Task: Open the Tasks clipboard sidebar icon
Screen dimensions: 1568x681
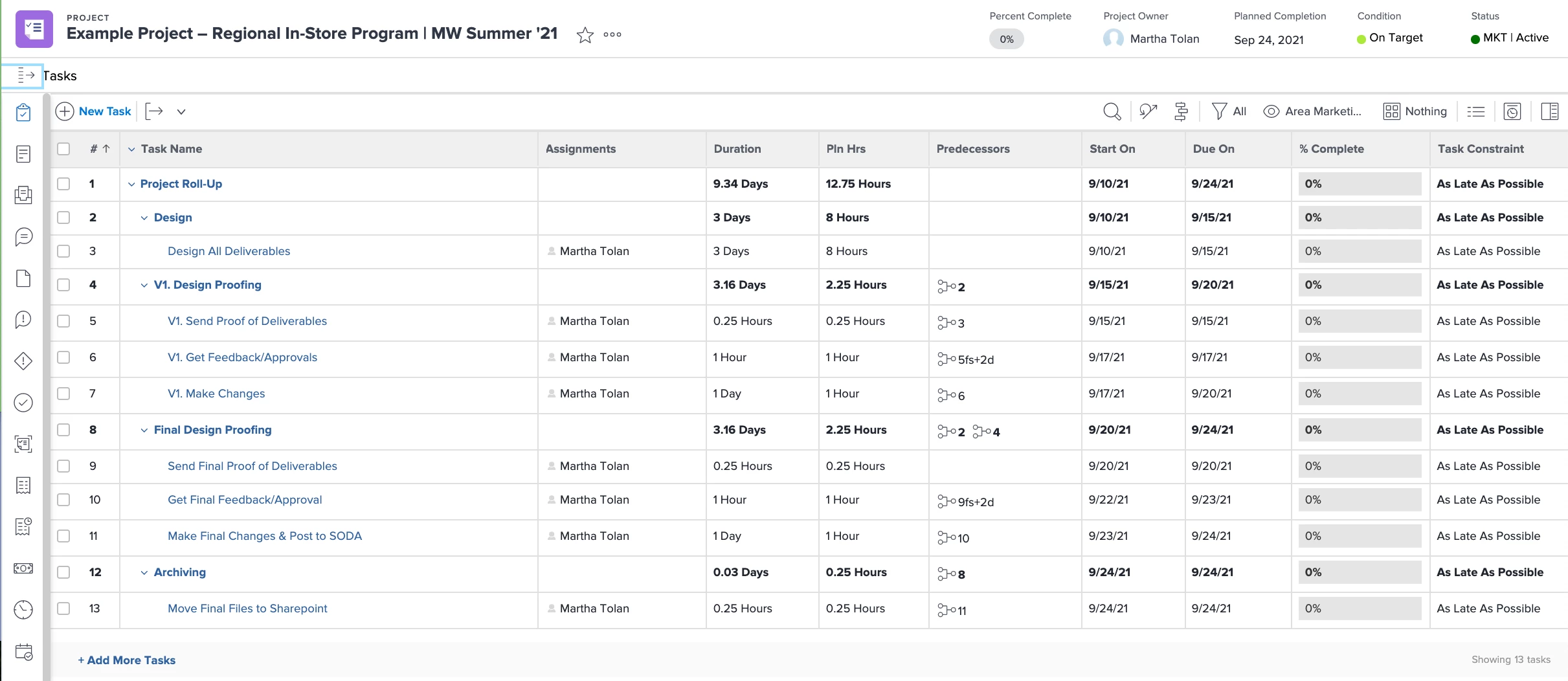Action: point(23,113)
